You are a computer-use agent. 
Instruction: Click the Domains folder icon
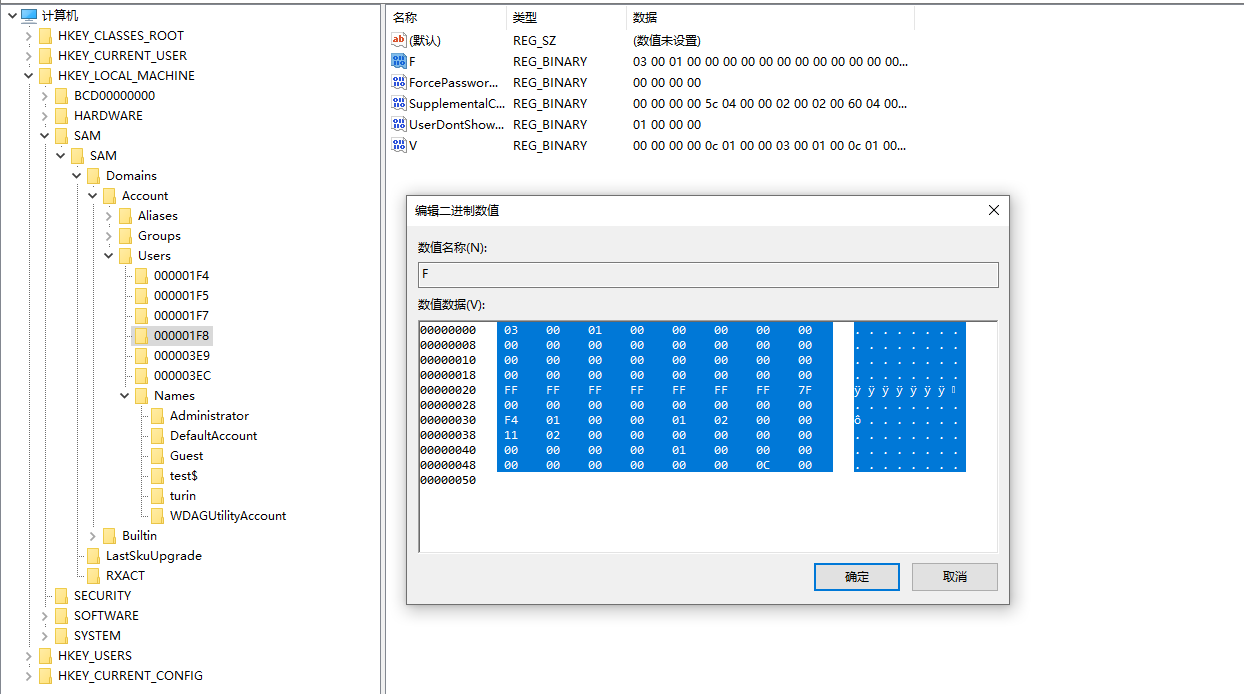pyautogui.click(x=93, y=175)
